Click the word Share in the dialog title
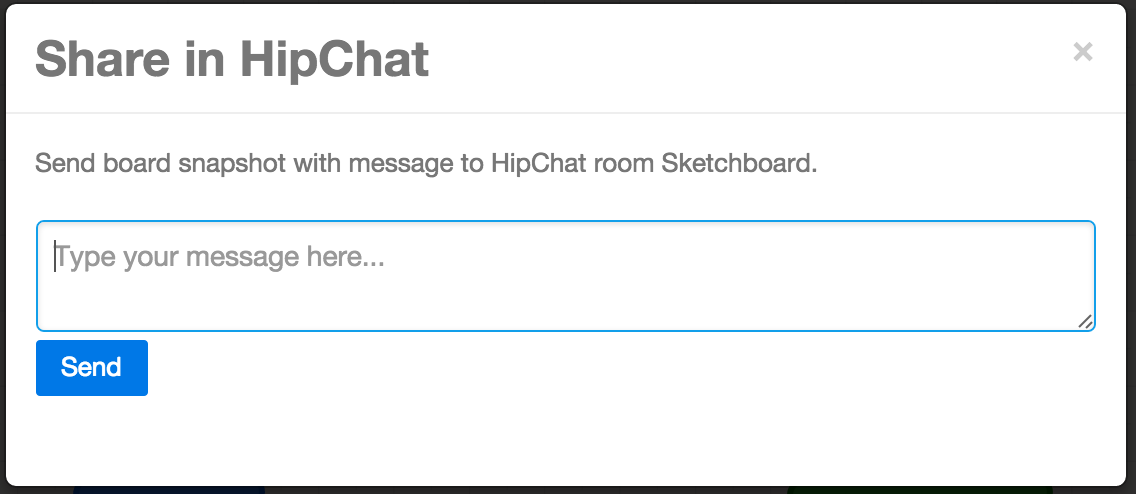1136x494 pixels. [x=102, y=58]
